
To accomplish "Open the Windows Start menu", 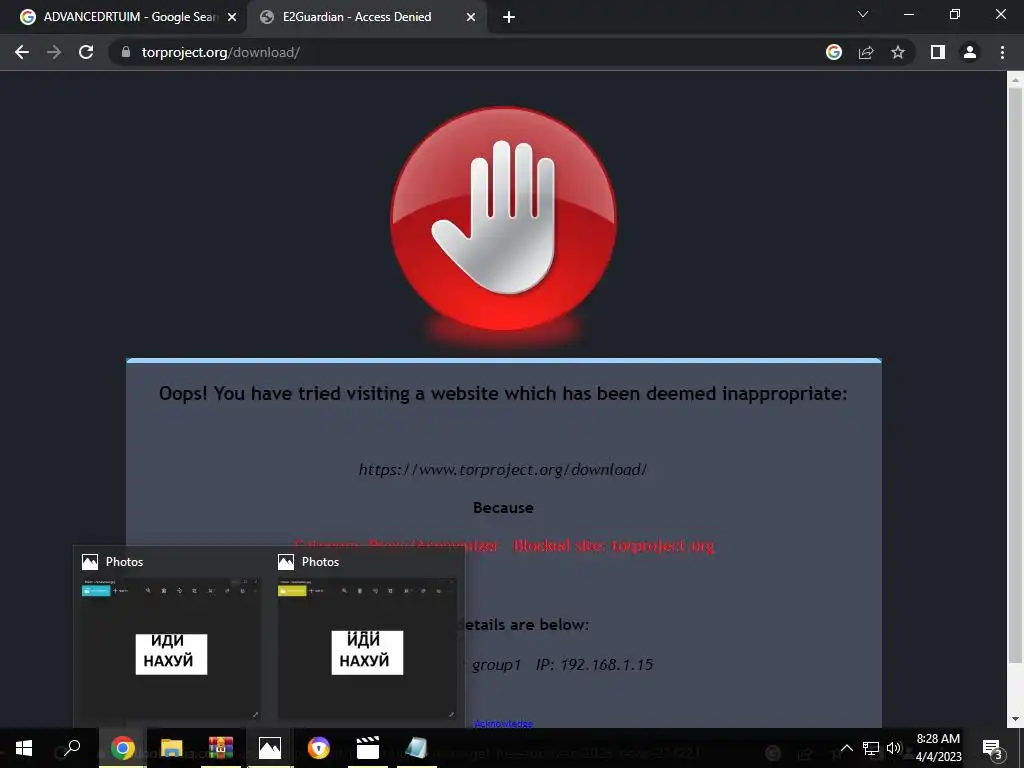I will 24,748.
